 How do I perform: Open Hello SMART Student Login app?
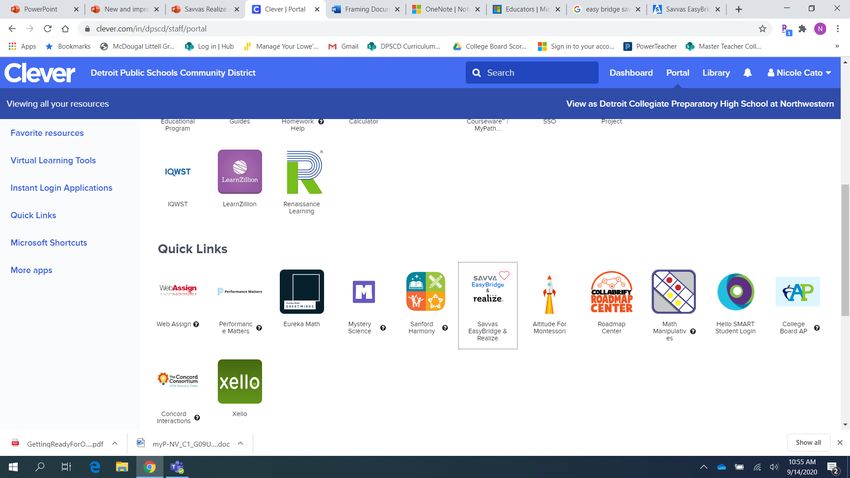(735, 292)
